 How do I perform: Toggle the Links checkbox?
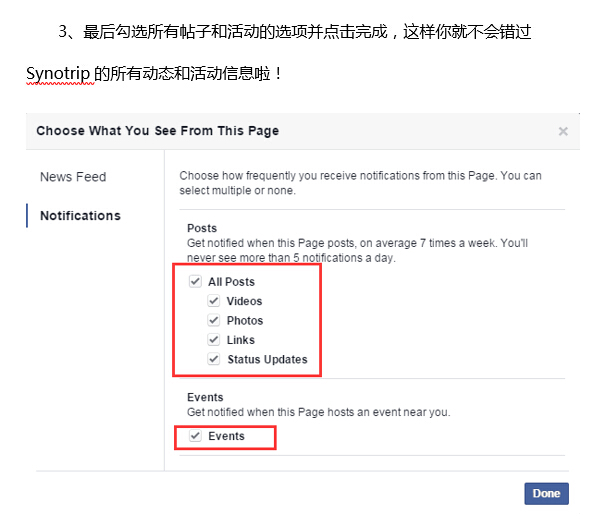coord(214,339)
